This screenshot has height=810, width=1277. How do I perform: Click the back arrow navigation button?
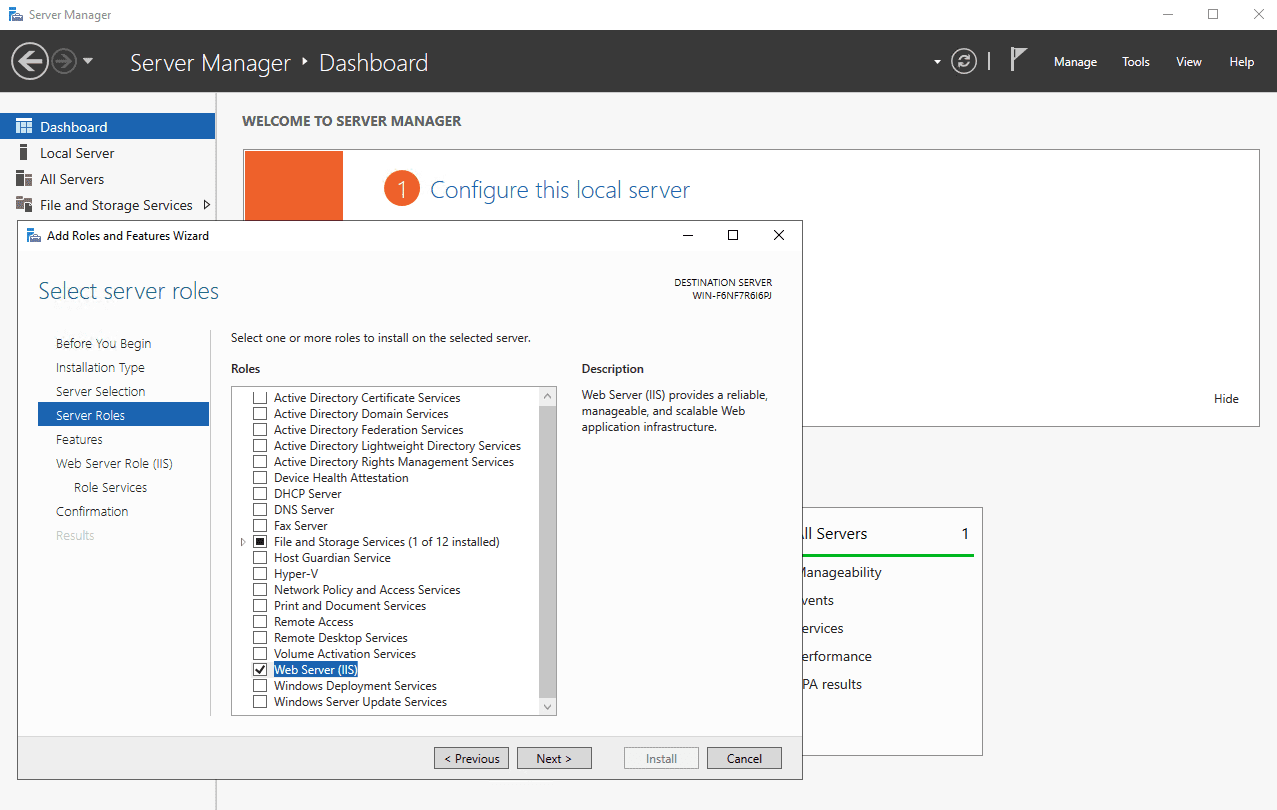pyautogui.click(x=30, y=62)
